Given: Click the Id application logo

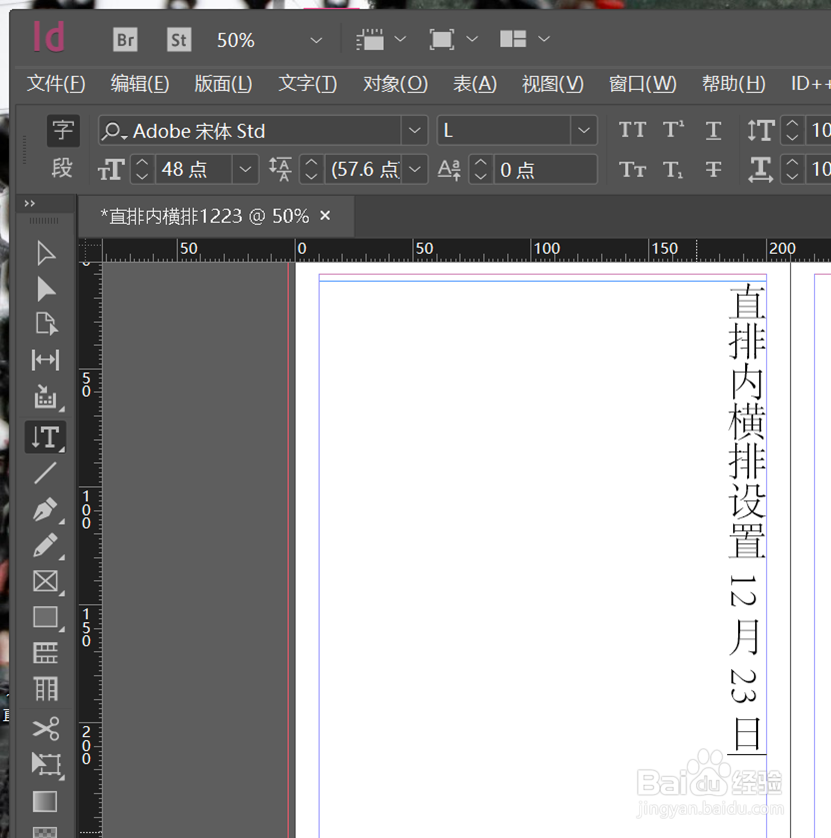Looking at the screenshot, I should (49, 37).
